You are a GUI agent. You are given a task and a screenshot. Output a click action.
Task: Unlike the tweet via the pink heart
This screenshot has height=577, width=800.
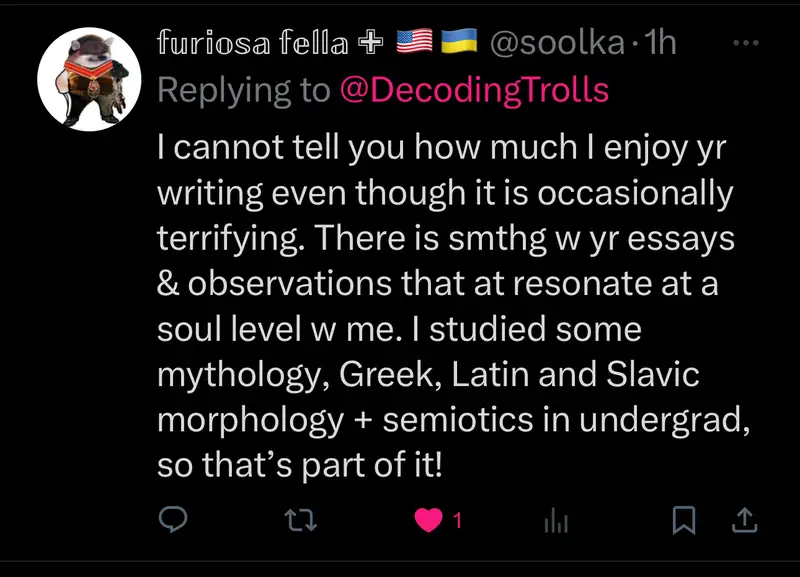click(x=428, y=520)
